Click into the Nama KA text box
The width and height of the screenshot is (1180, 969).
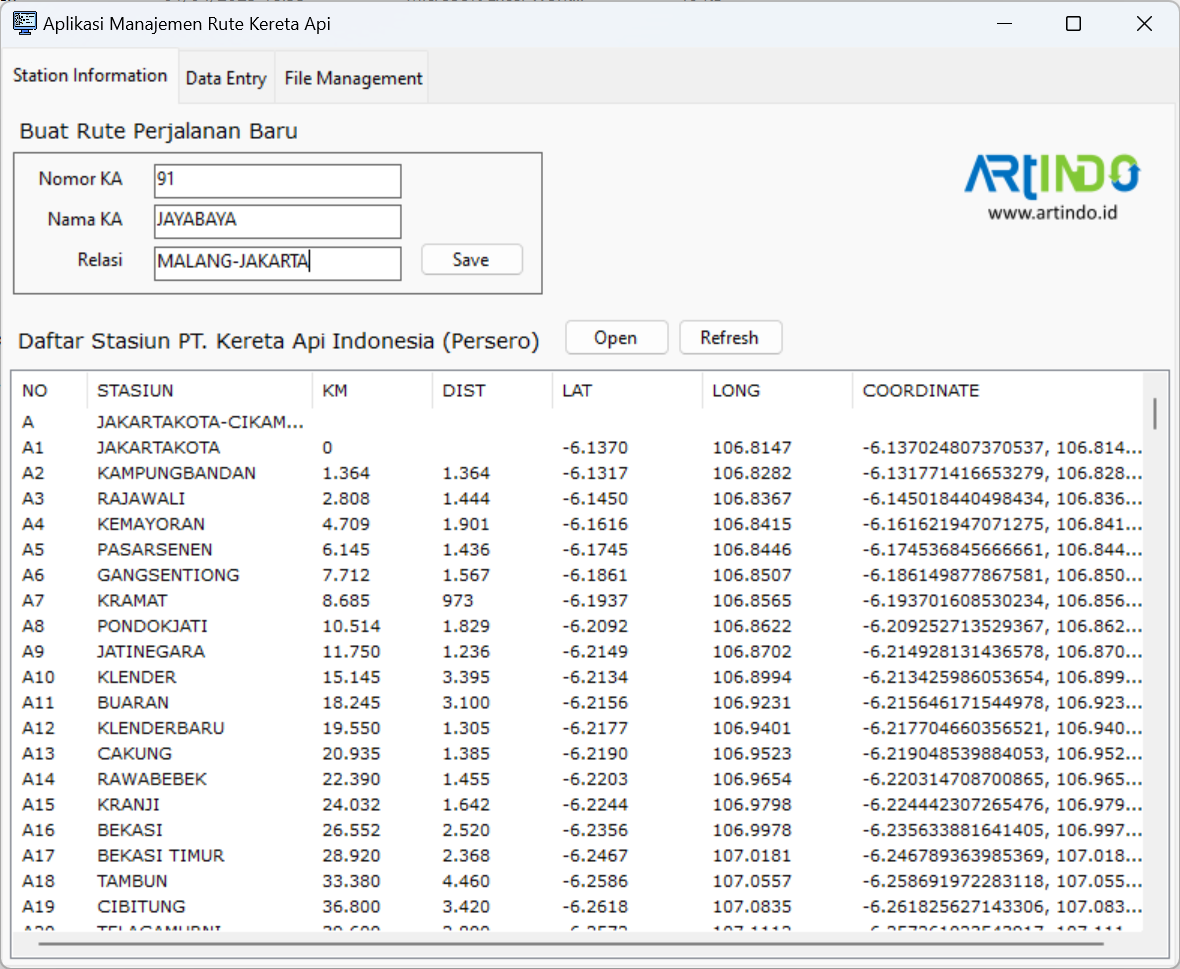(x=277, y=221)
